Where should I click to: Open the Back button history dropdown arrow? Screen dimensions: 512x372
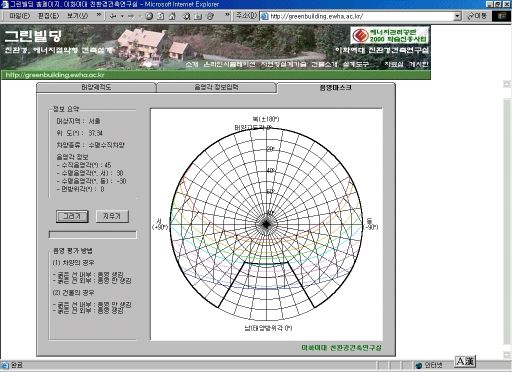(122, 16)
